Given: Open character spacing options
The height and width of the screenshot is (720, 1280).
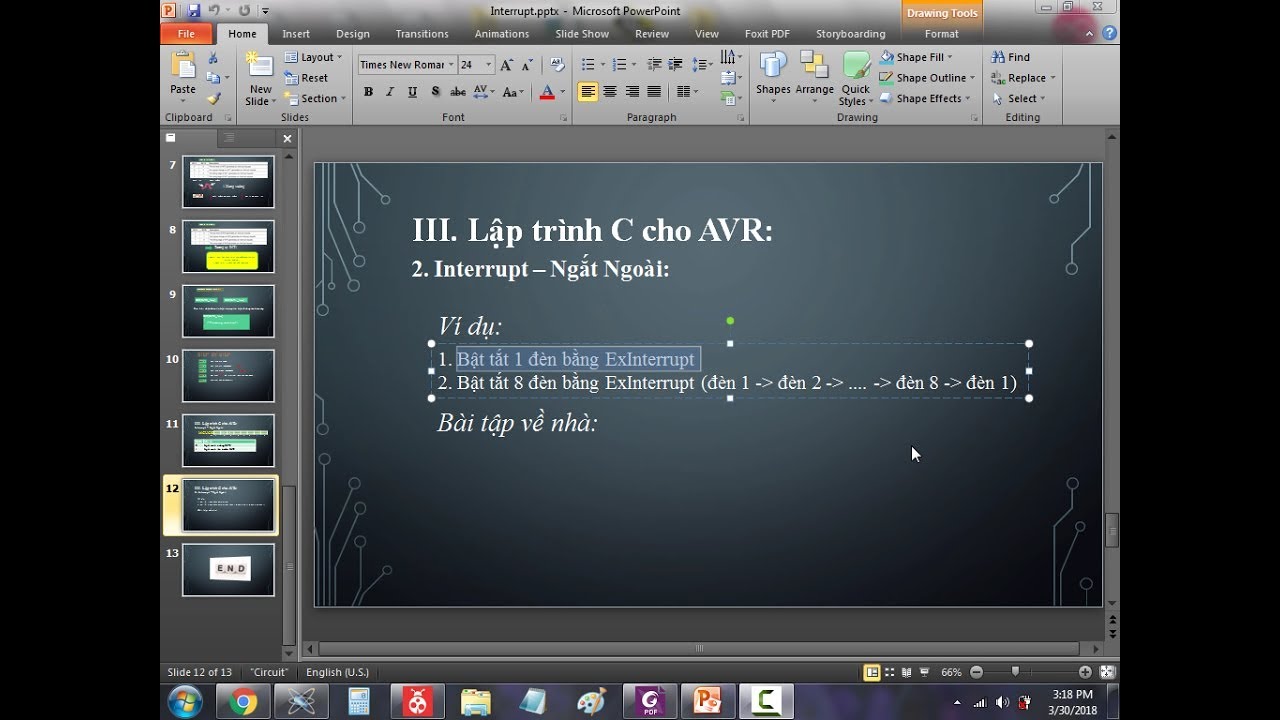Looking at the screenshot, I should pos(484,92).
